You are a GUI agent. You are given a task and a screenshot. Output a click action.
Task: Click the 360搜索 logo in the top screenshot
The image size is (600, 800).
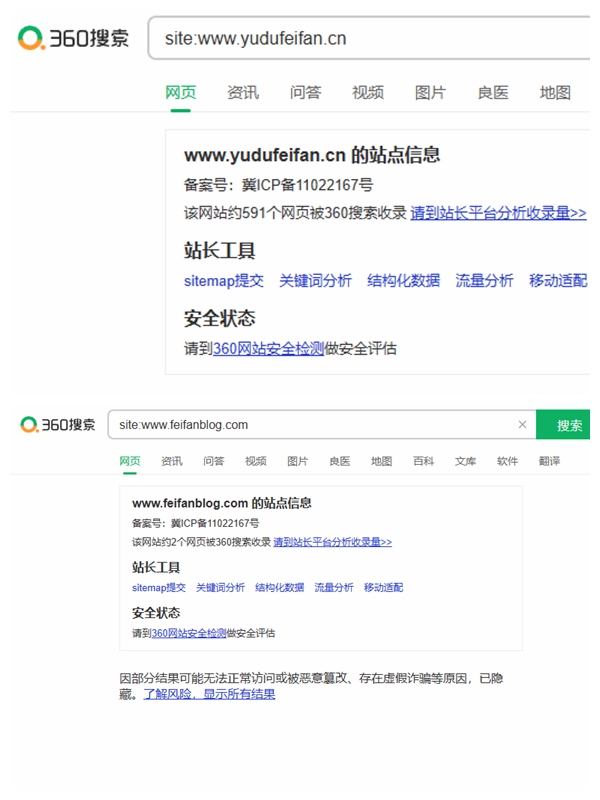(73, 38)
